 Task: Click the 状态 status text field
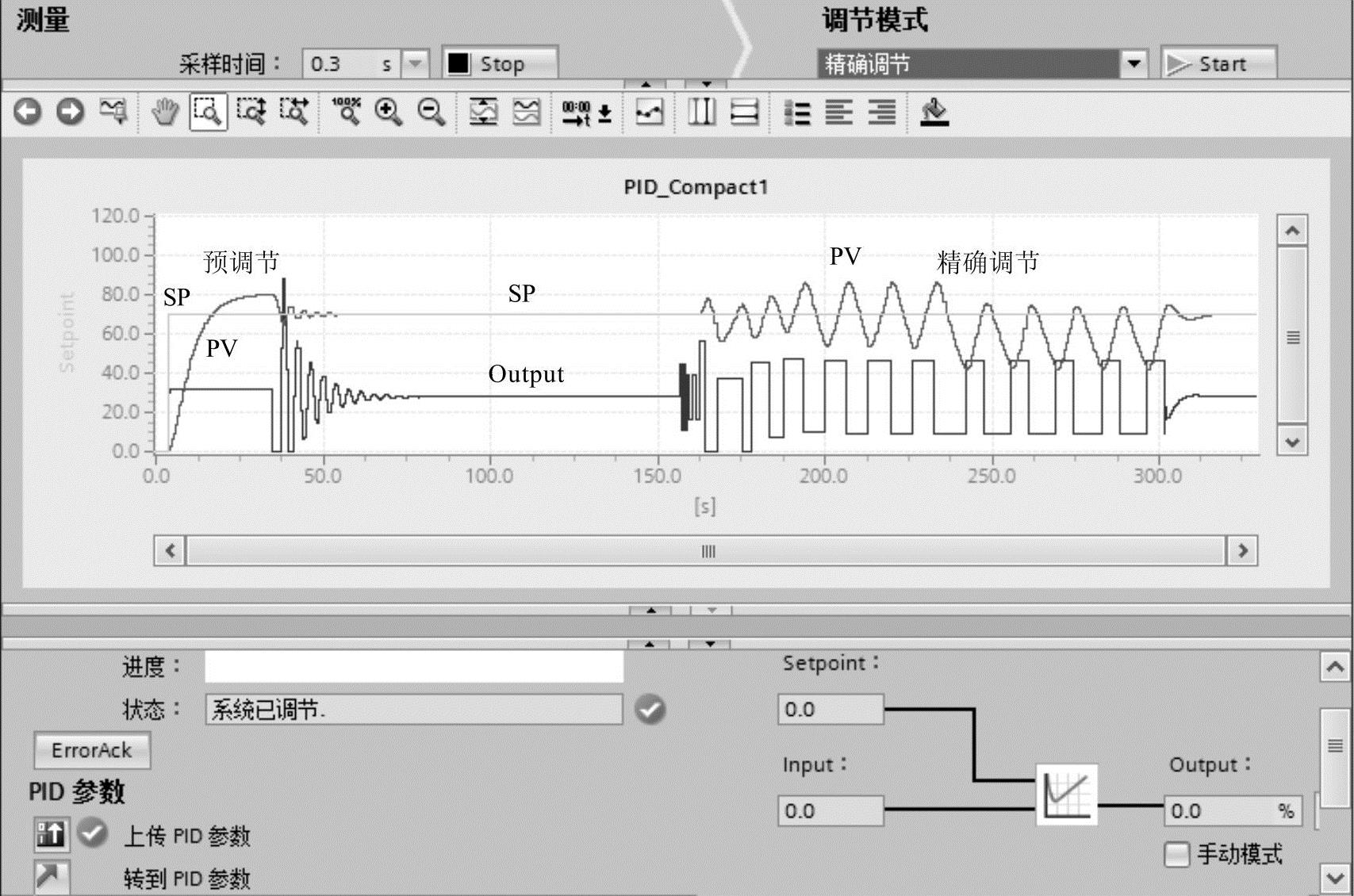pos(414,709)
